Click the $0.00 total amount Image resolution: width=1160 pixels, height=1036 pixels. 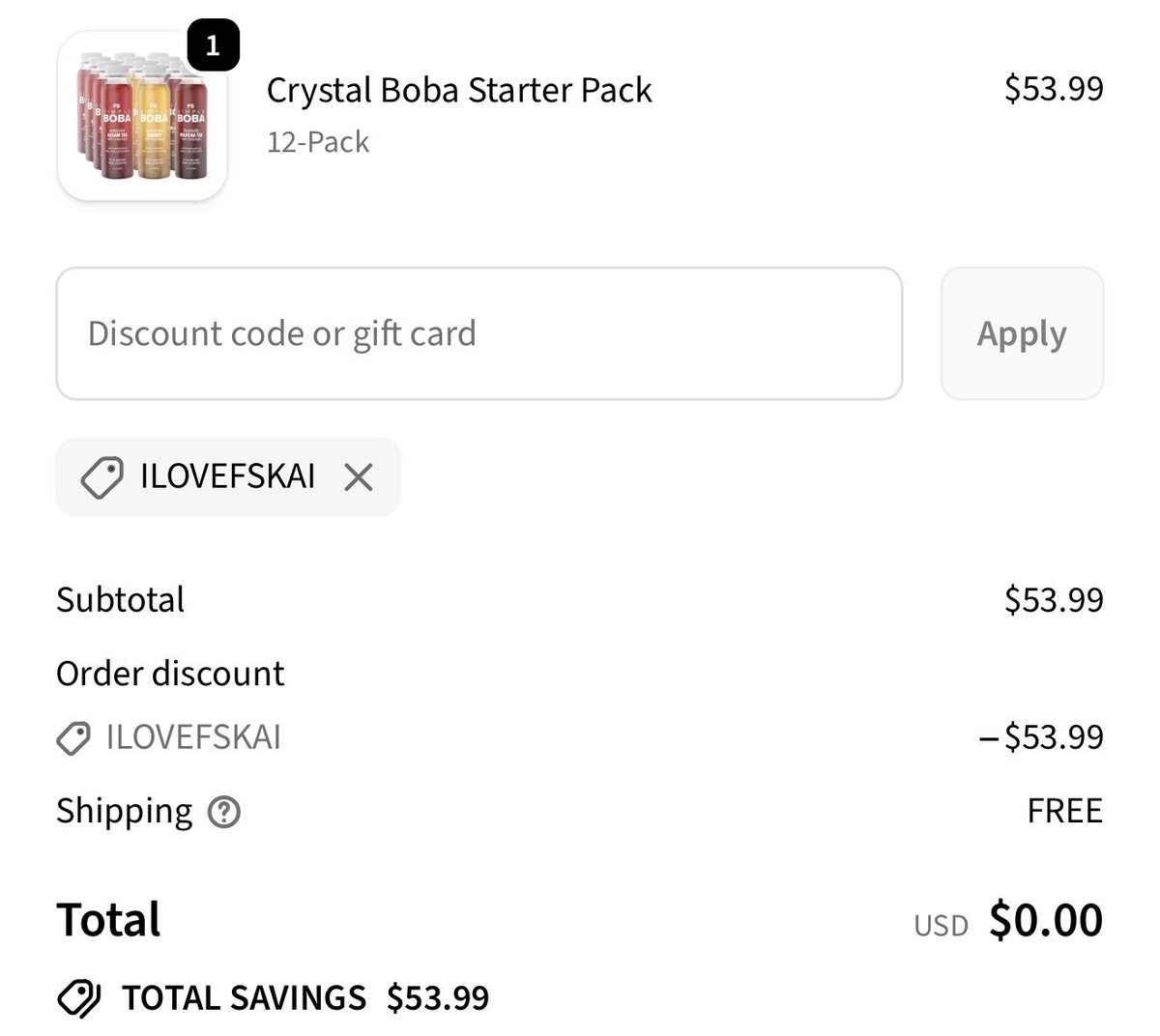pyautogui.click(x=1045, y=919)
